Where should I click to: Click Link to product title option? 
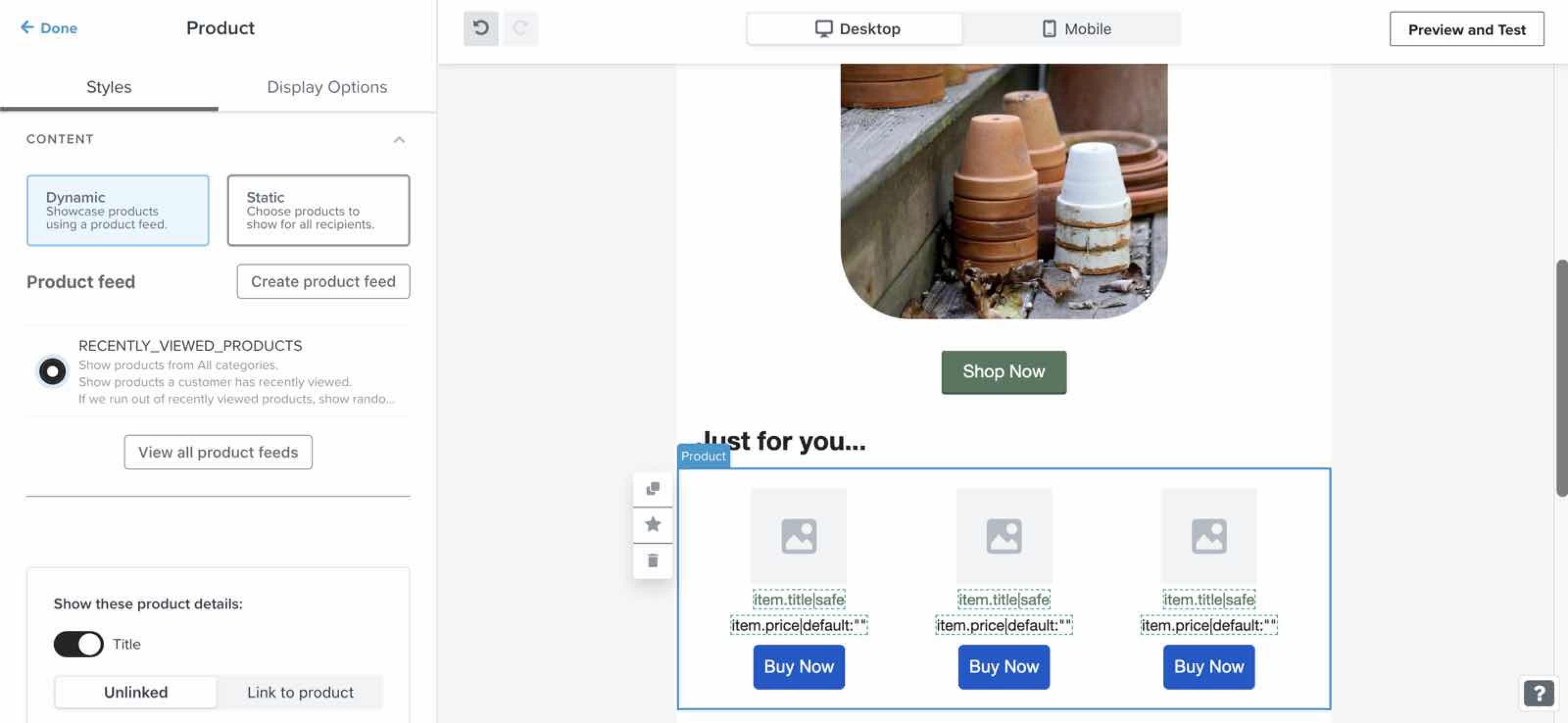point(300,691)
